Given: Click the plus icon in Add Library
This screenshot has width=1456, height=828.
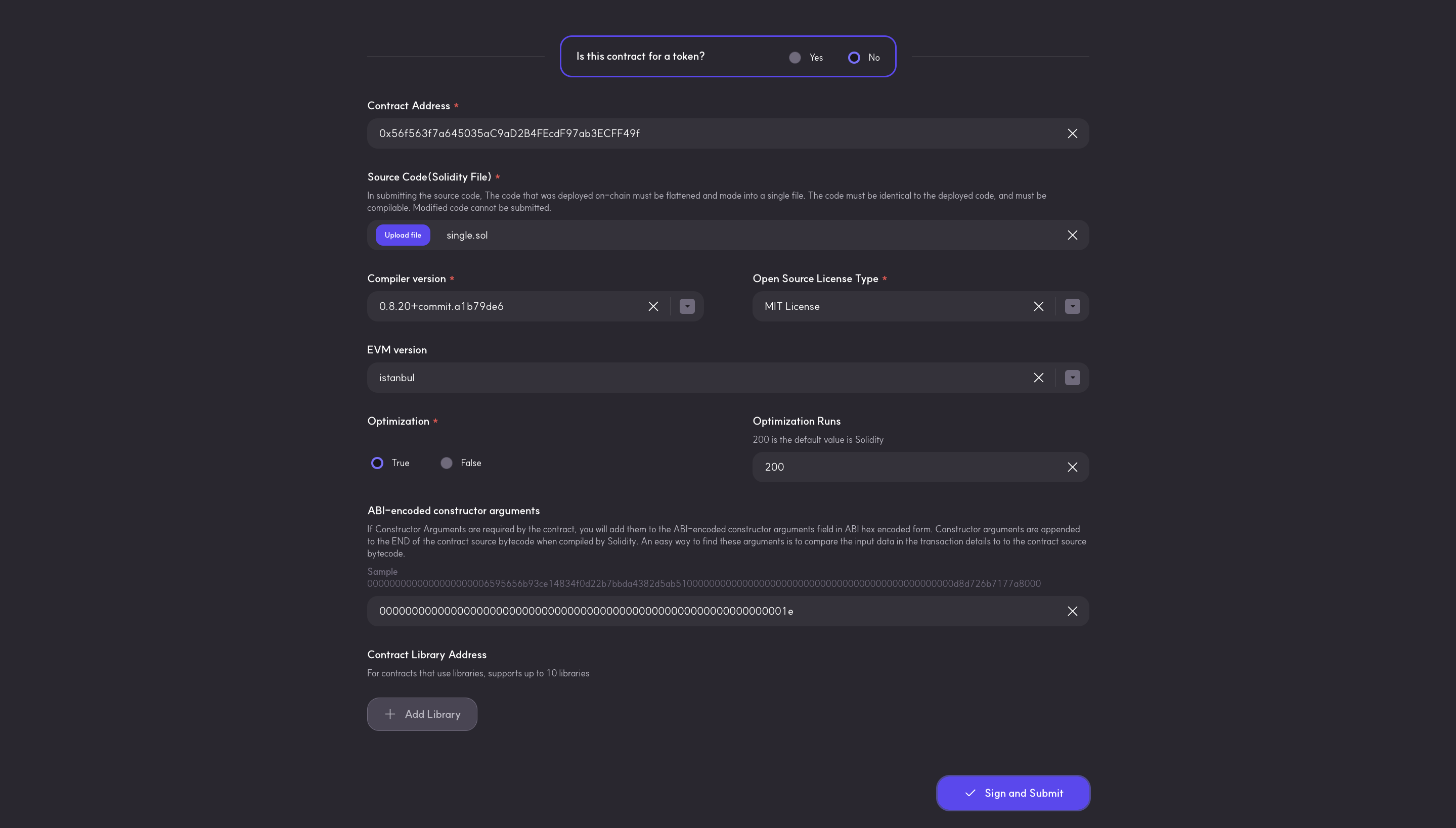Looking at the screenshot, I should point(390,714).
